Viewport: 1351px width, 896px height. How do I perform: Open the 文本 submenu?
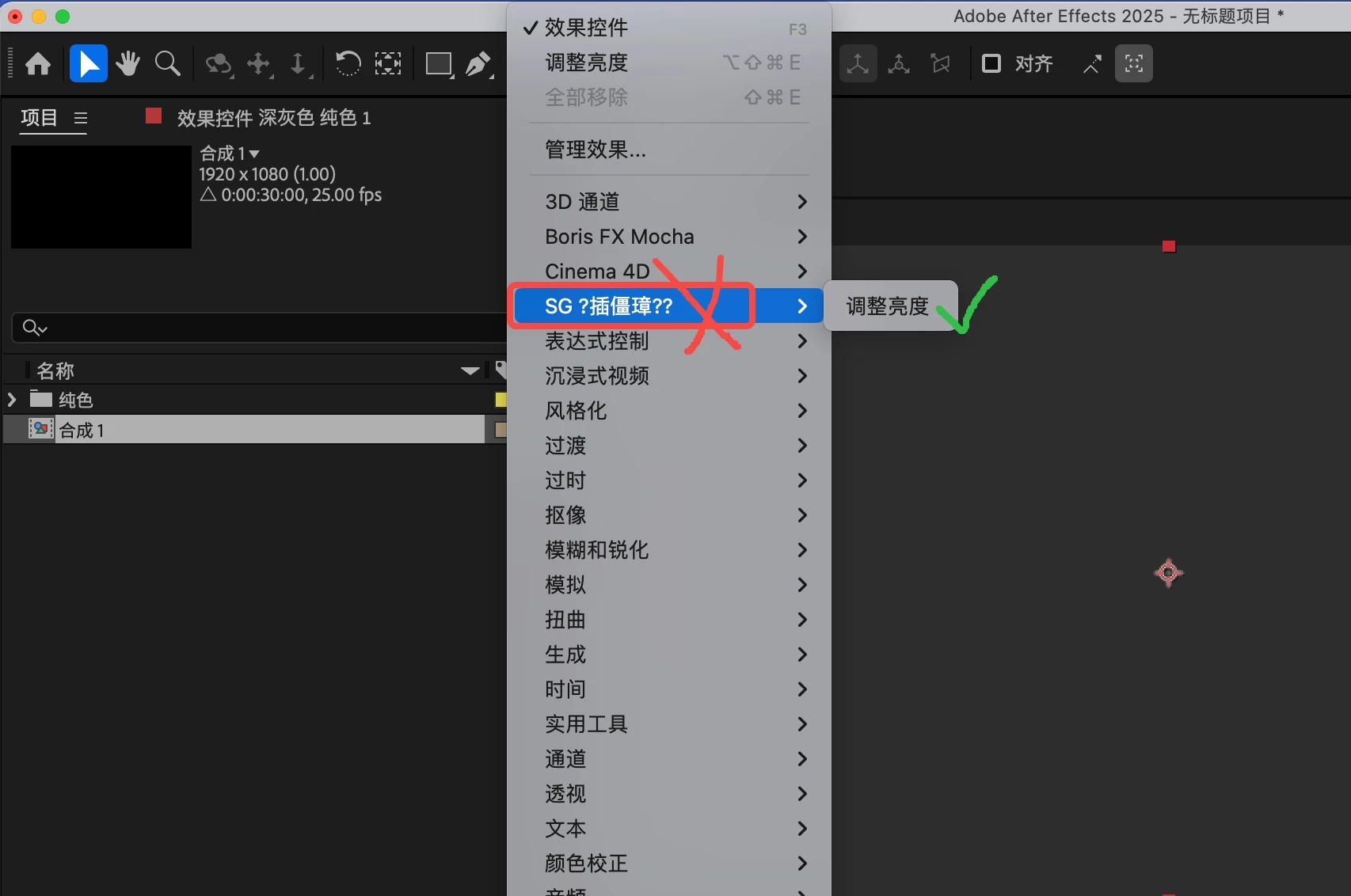point(669,829)
